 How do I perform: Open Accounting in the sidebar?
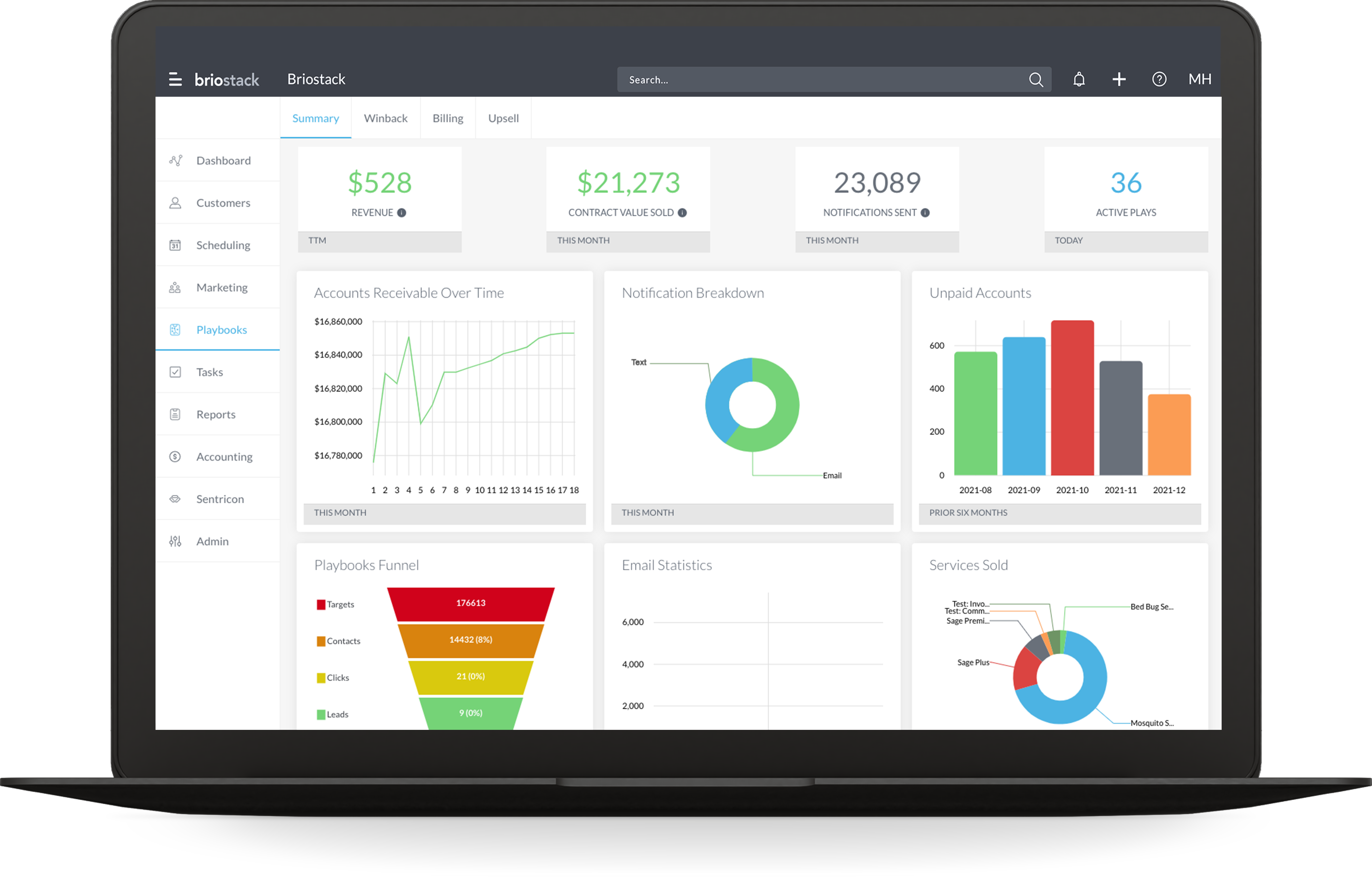pos(224,457)
